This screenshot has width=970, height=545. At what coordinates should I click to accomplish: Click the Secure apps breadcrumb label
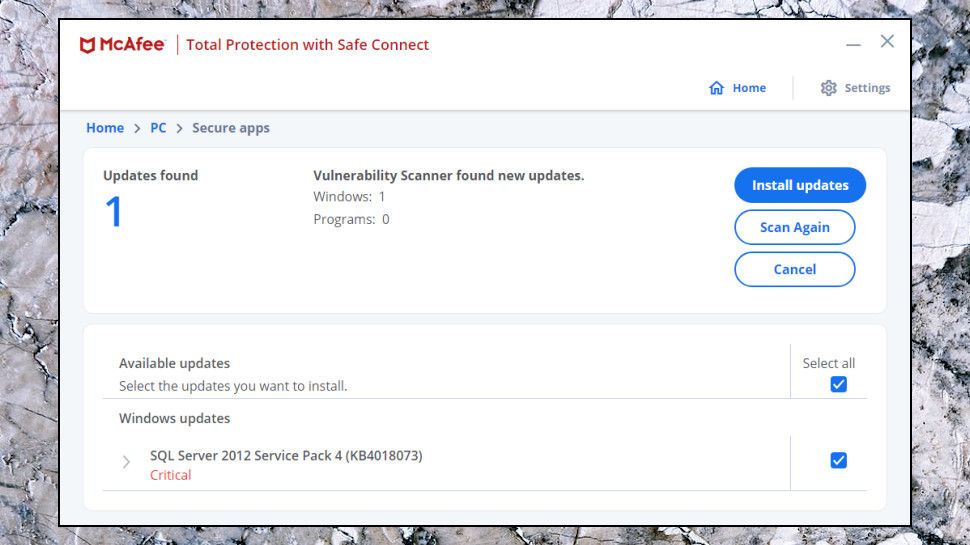(x=231, y=128)
